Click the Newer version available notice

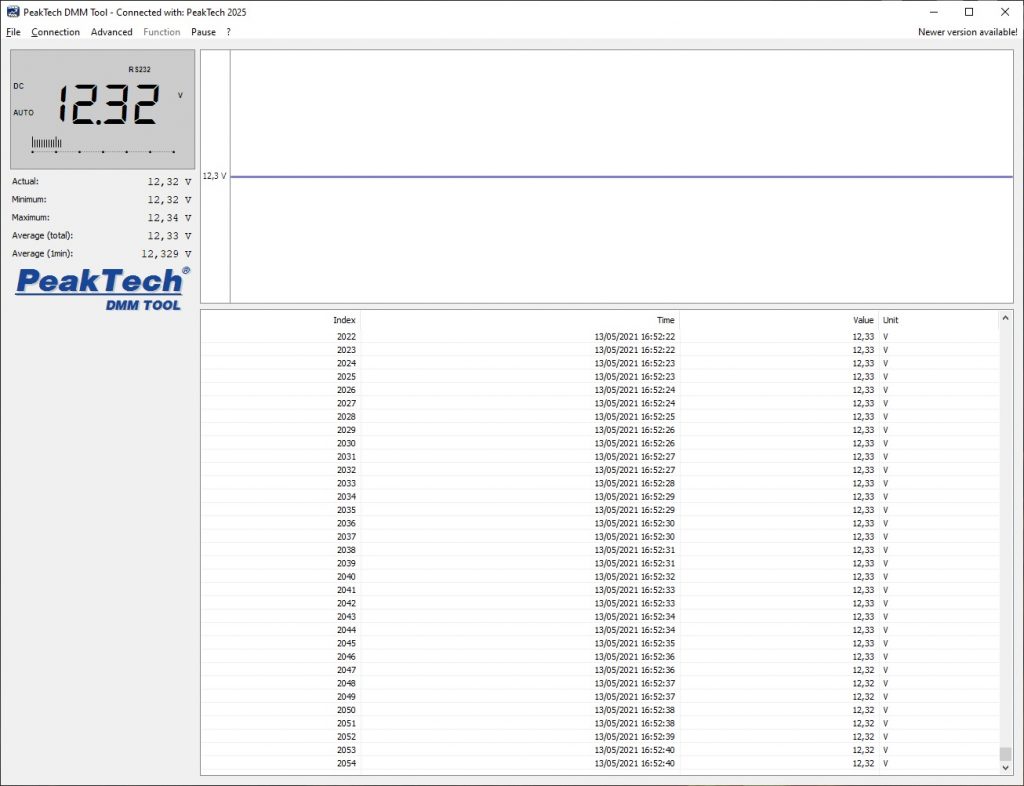click(967, 32)
